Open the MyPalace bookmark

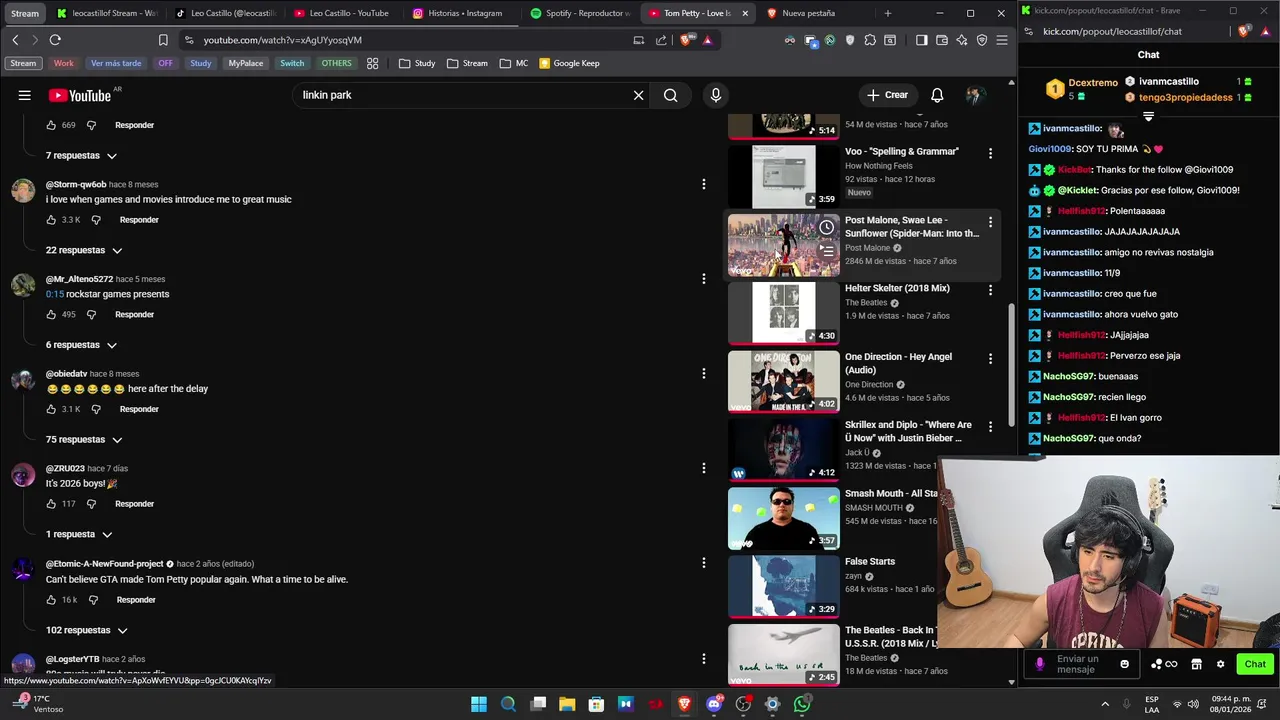(245, 63)
